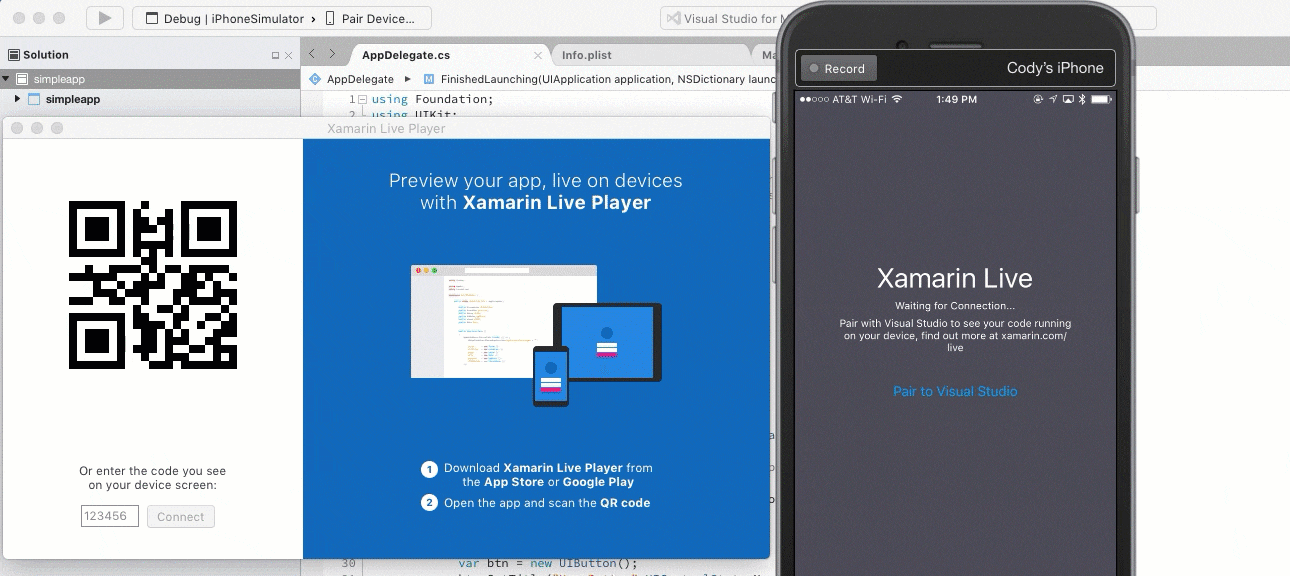Dock the Solution pad using the square icon
The height and width of the screenshot is (576, 1290).
276,56
